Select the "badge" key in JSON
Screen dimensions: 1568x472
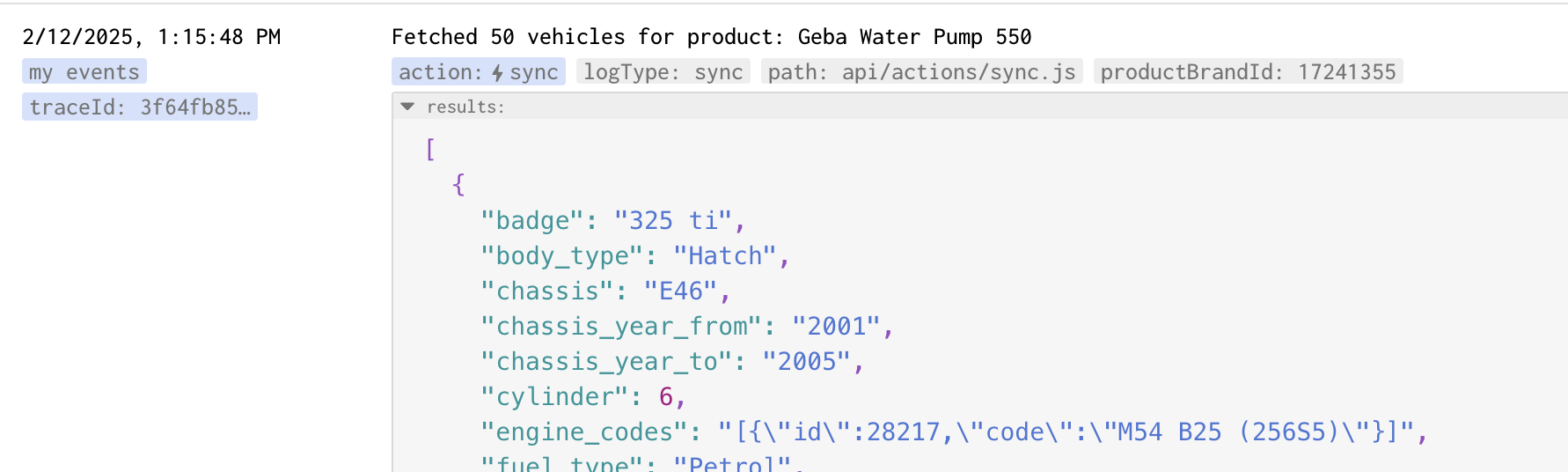(x=532, y=220)
